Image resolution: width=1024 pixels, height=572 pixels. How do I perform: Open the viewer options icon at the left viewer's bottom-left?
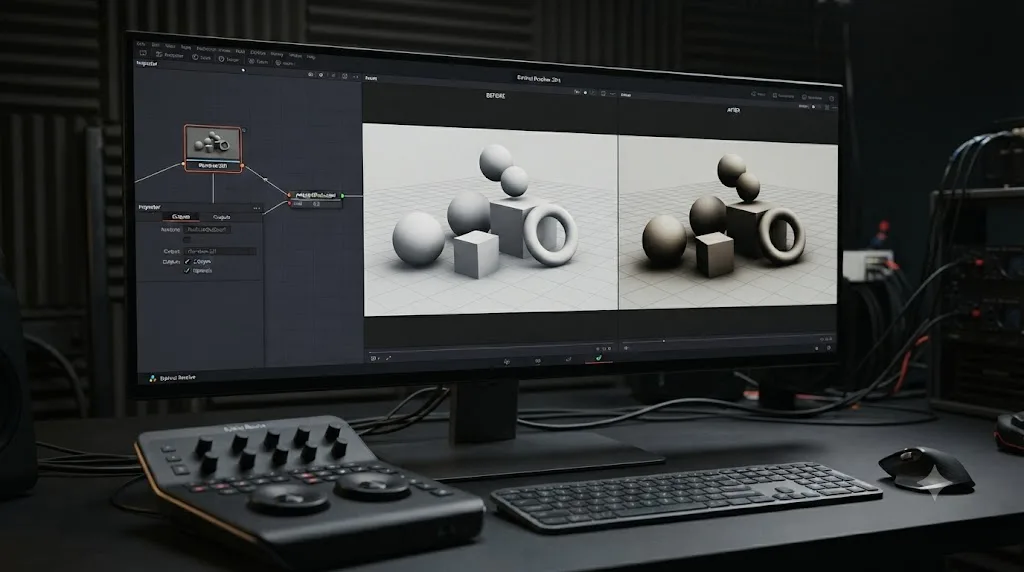pyautogui.click(x=374, y=358)
